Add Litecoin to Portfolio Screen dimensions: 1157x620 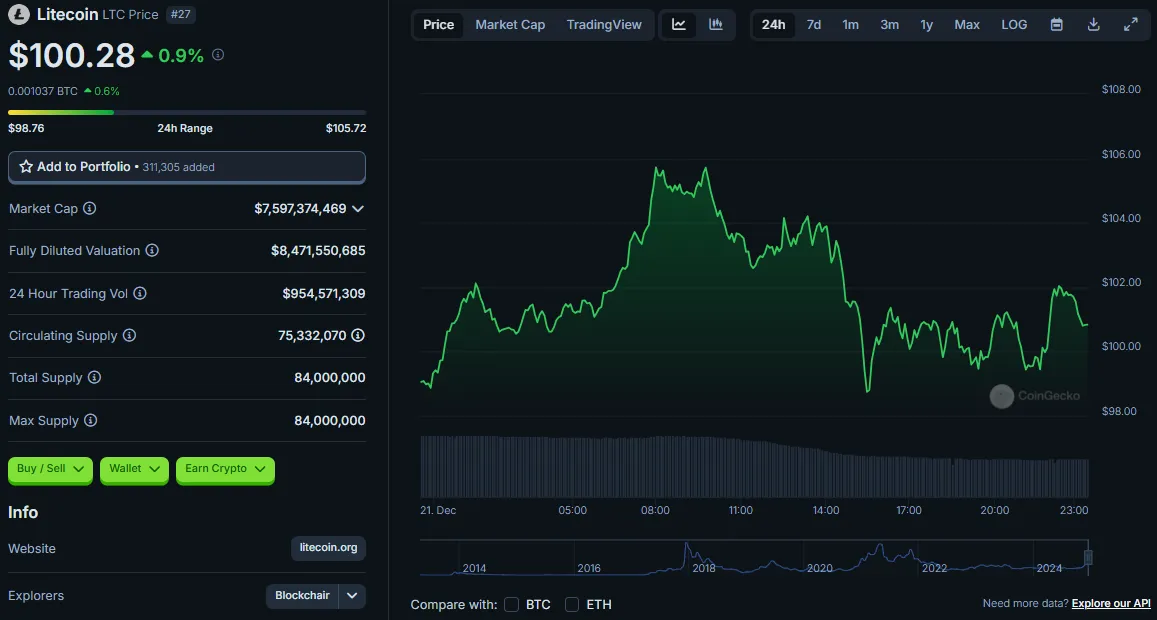[187, 167]
